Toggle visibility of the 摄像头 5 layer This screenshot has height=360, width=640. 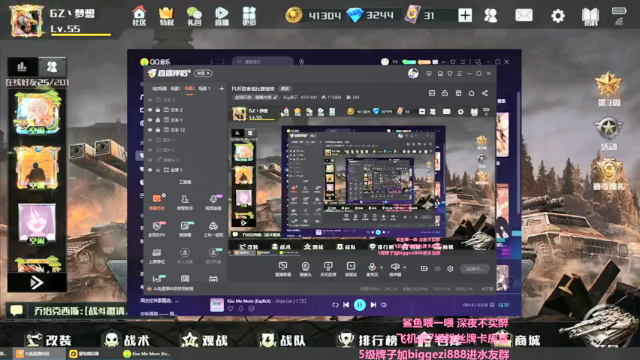(x=150, y=160)
